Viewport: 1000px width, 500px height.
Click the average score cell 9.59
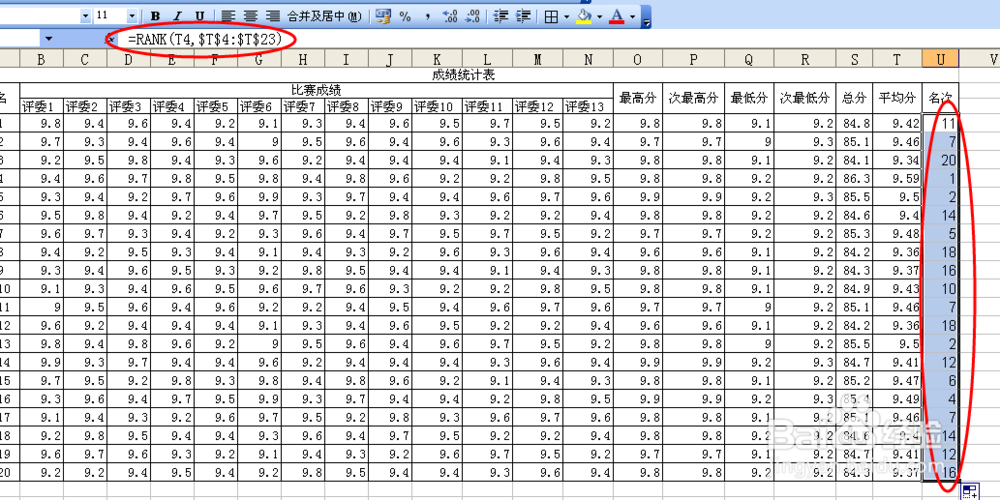click(897, 179)
